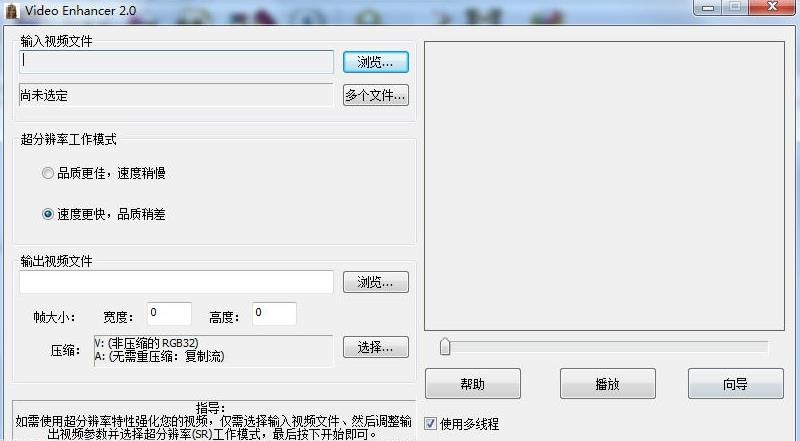Close the Video Enhancer window
Viewport: 800px width, 441px height.
pos(772,7)
